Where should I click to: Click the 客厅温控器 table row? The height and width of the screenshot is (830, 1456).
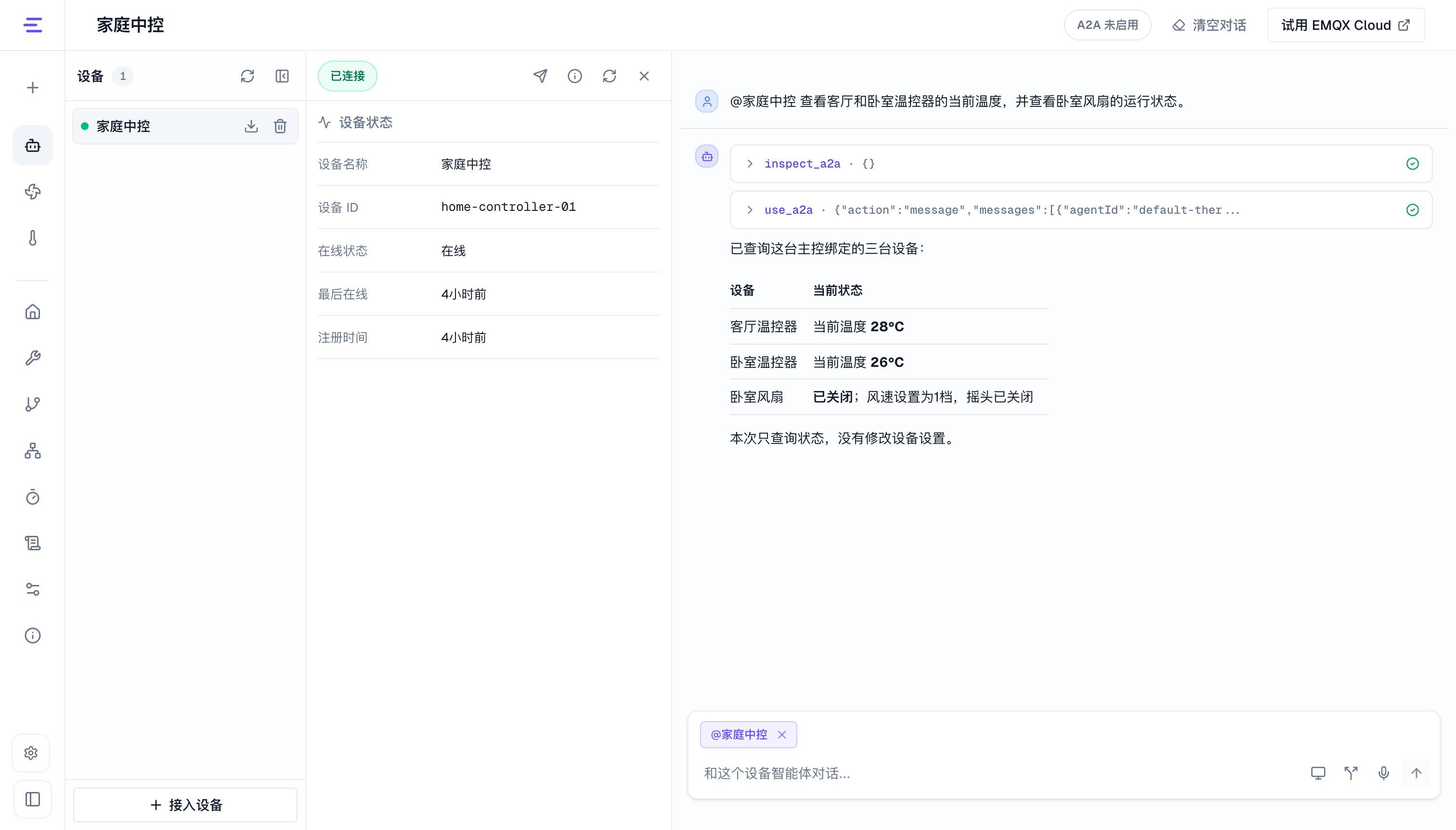888,326
